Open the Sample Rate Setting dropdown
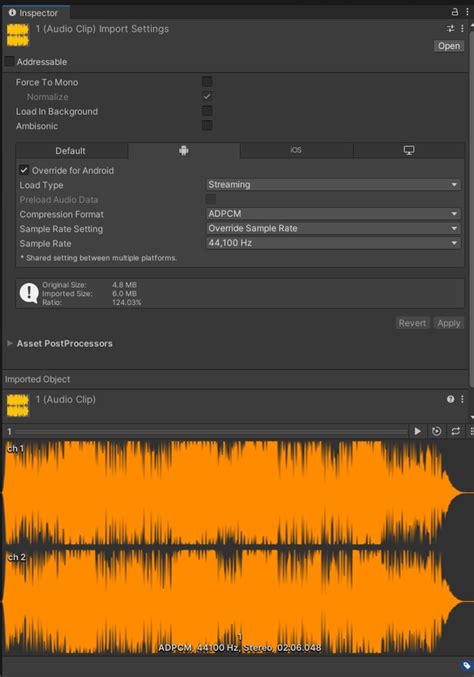The width and height of the screenshot is (474, 677). 333,228
